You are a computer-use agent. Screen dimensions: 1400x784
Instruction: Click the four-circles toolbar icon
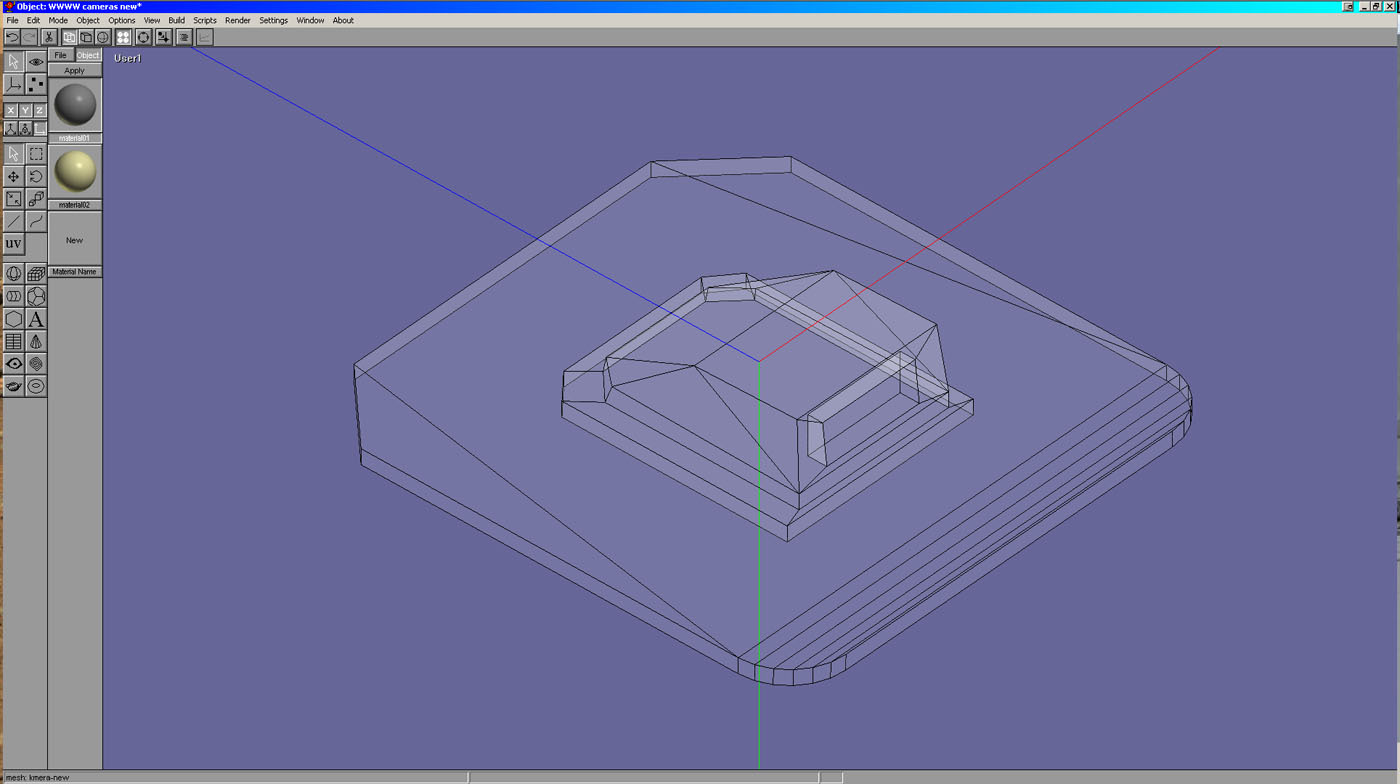tap(124, 37)
